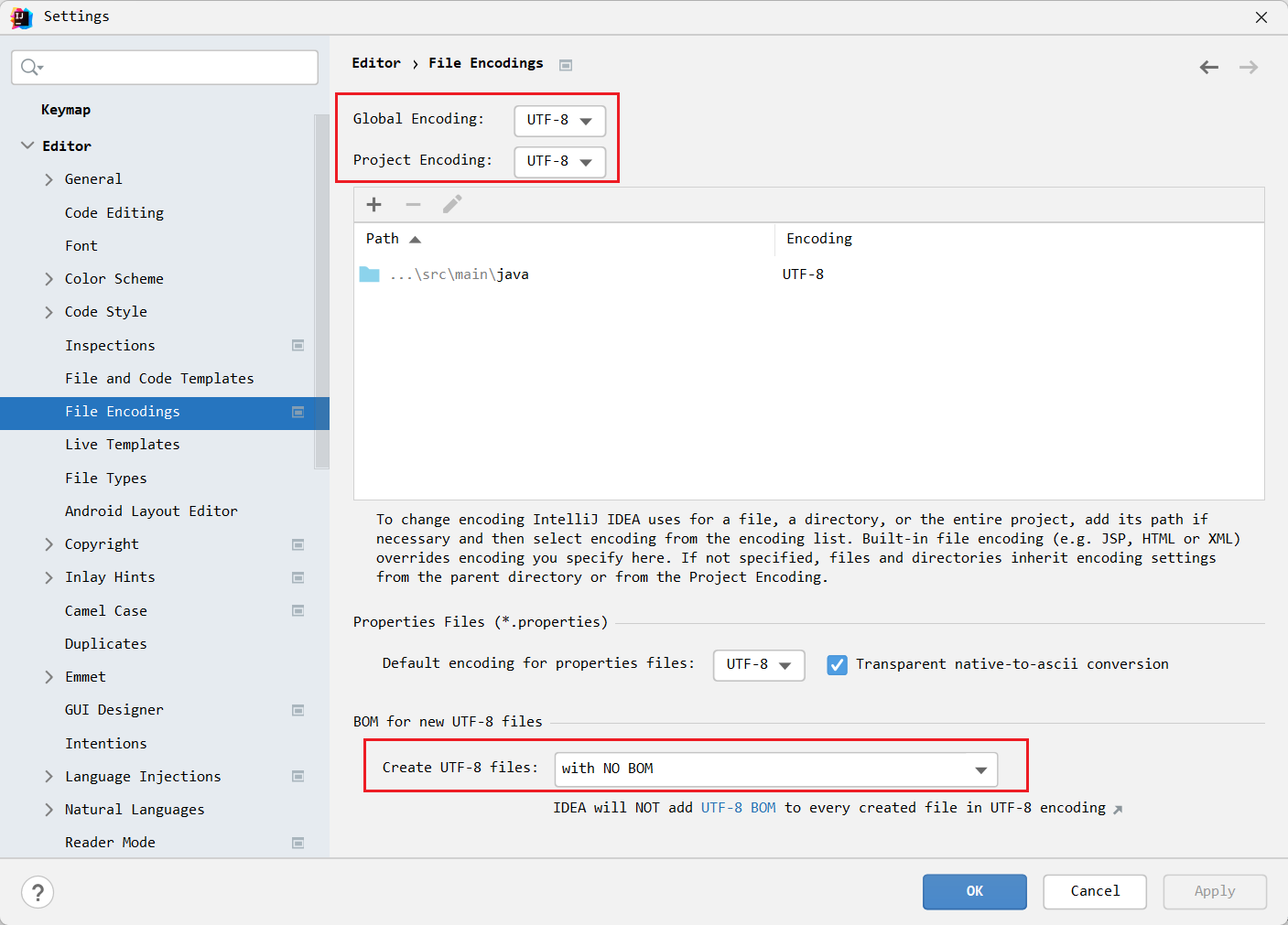Collapse the Editor section

27,146
